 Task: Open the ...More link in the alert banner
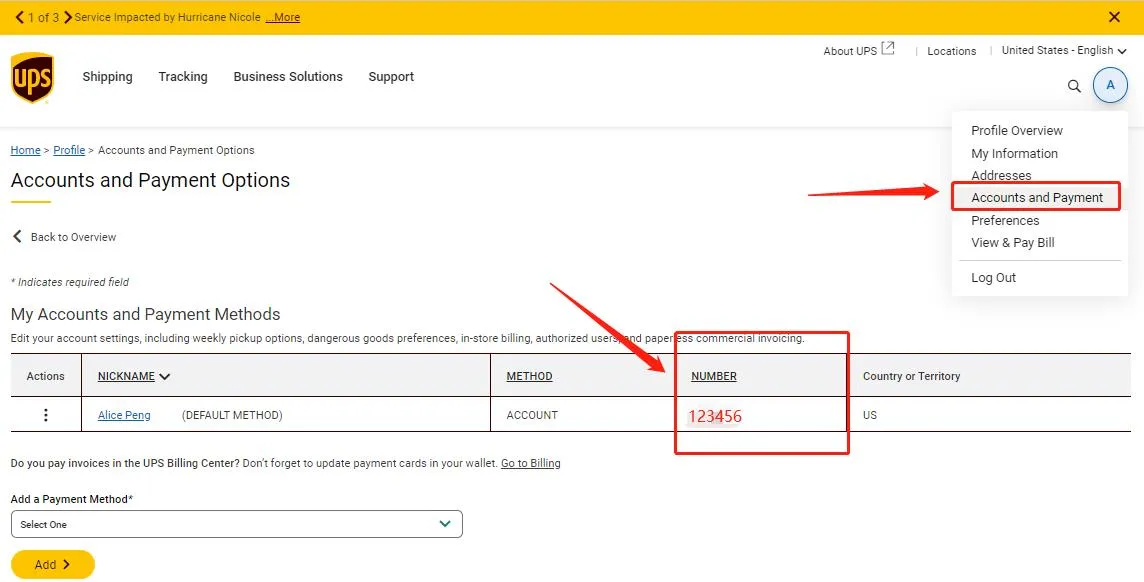pos(282,17)
